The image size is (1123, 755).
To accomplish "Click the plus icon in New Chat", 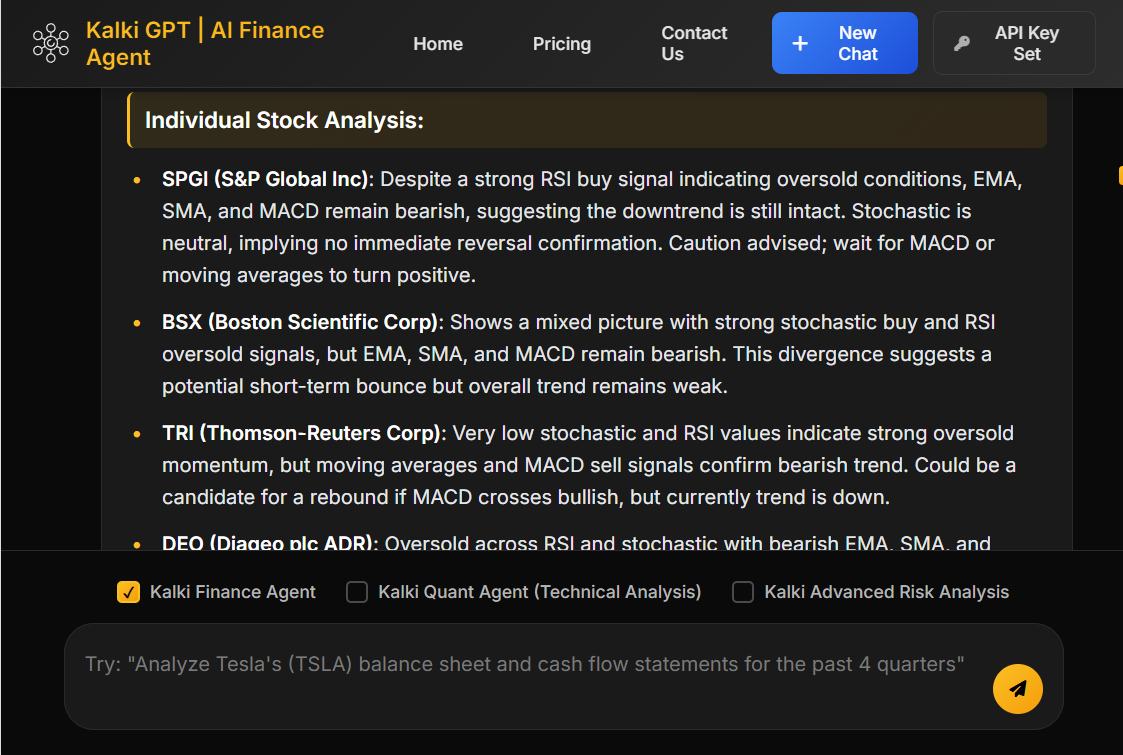I will point(800,43).
